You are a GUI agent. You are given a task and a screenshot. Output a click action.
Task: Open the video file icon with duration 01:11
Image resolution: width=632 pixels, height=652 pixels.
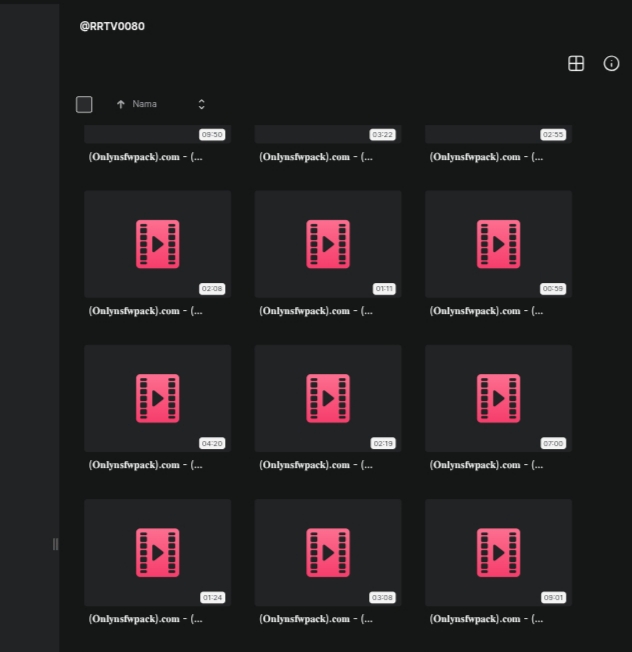[x=328, y=244]
